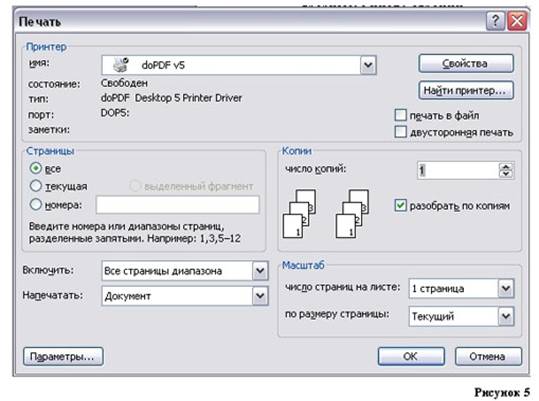
Task: Click the second collated pages illustration
Action: 352,214
